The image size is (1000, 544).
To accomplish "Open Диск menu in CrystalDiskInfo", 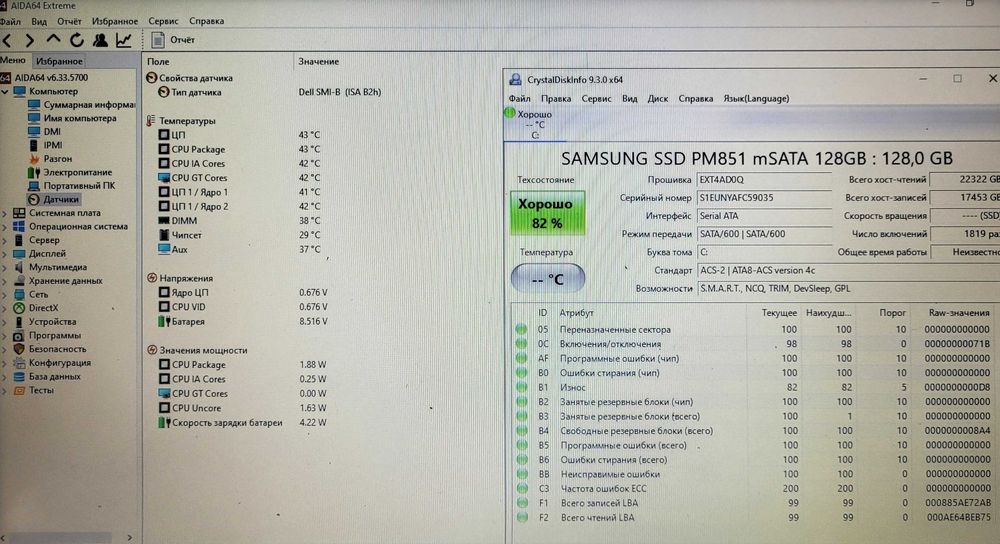I will pyautogui.click(x=658, y=99).
